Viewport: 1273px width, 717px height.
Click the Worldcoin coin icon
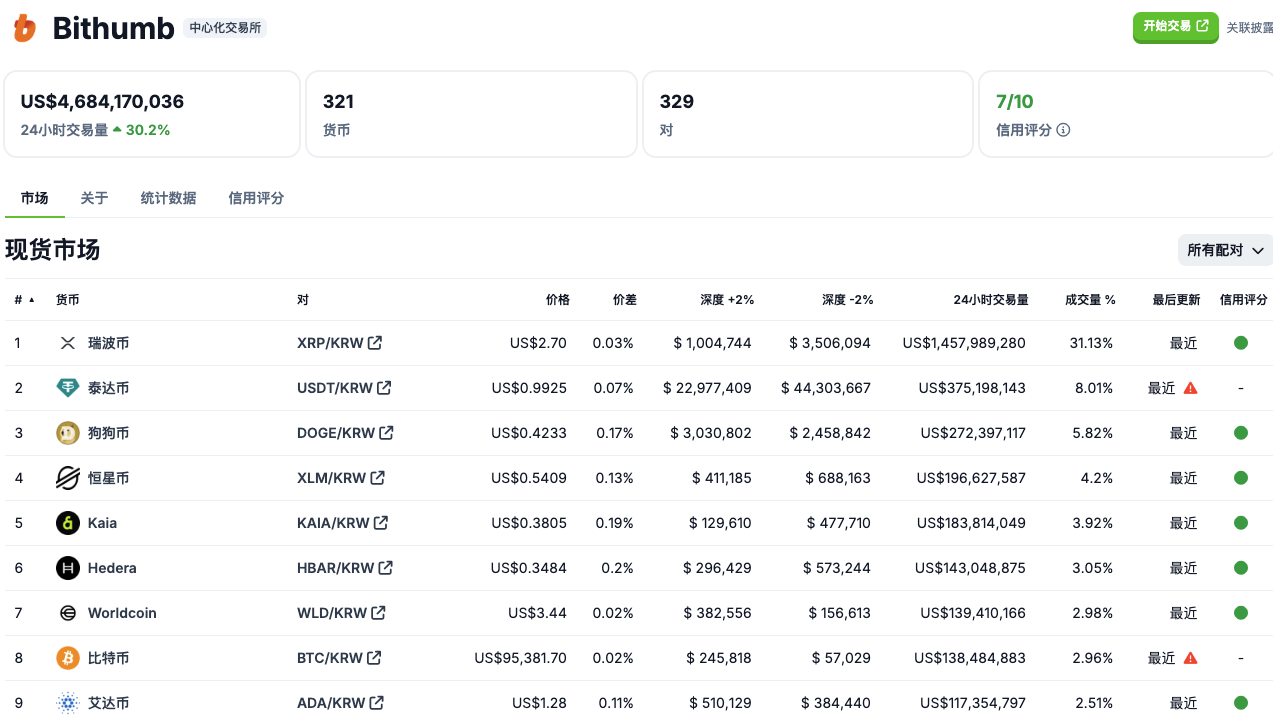[67, 612]
